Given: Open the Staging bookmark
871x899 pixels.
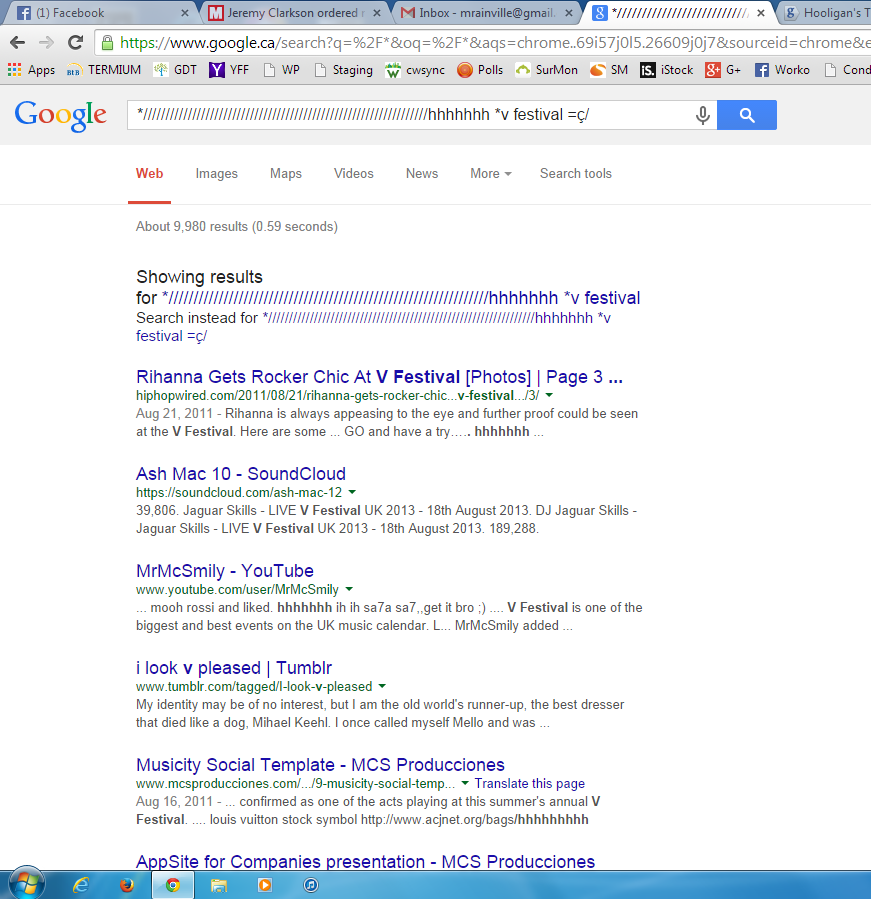Looking at the screenshot, I should point(343,70).
